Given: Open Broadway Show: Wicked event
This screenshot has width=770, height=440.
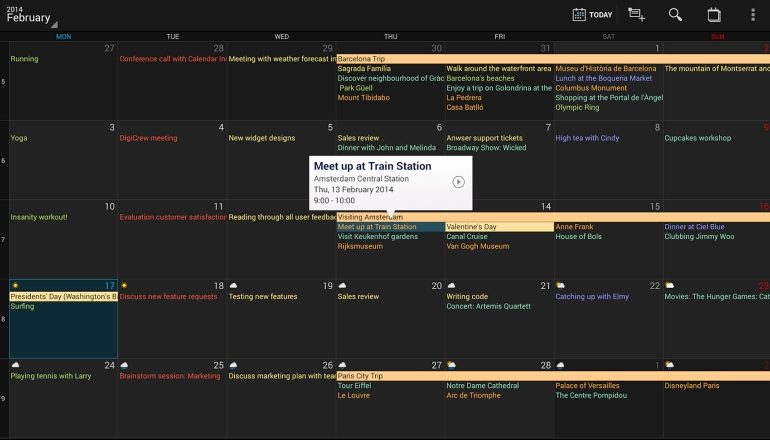Looking at the screenshot, I should [x=486, y=148].
